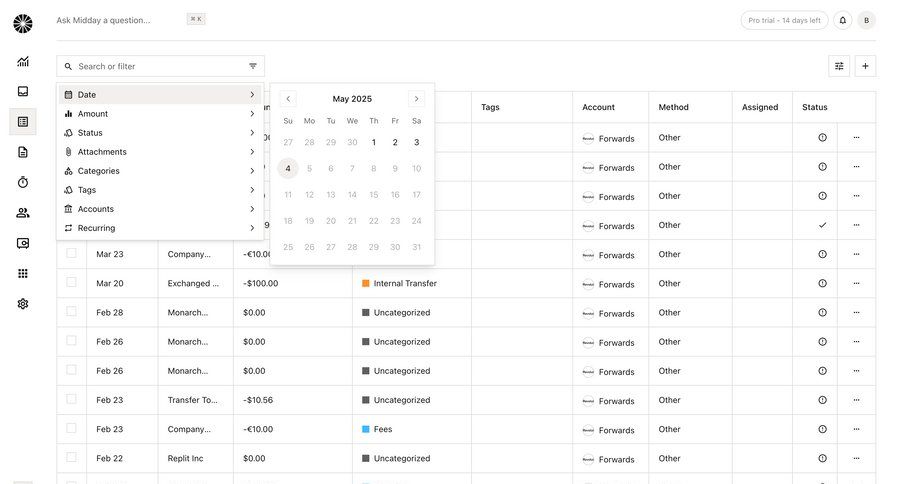This screenshot has width=900, height=484.
Task: Expand the Attachments filter submenu
Action: [x=160, y=152]
